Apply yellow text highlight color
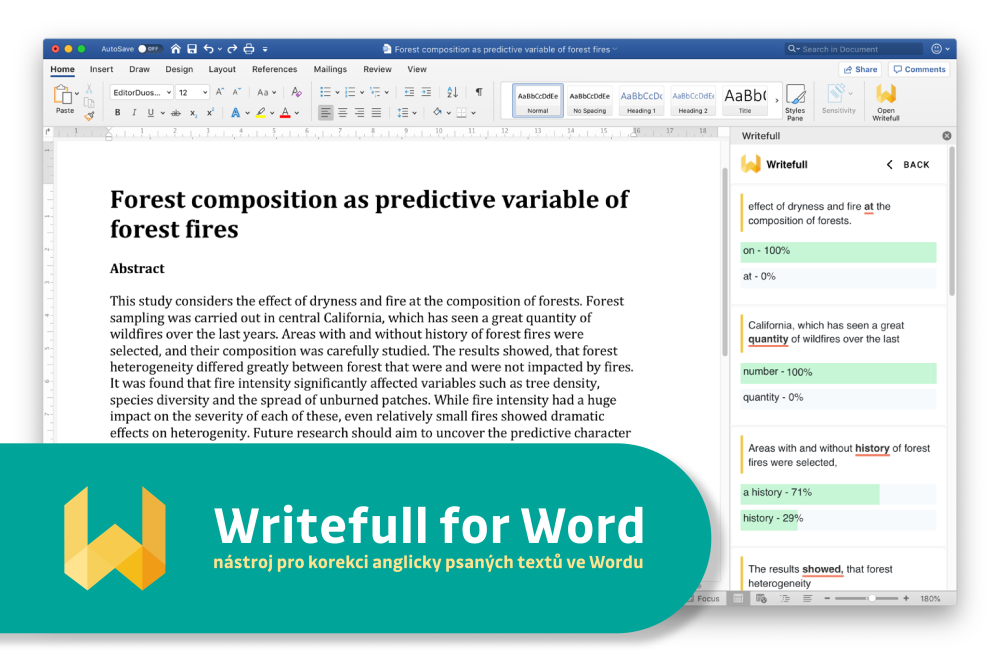1000x667 pixels. click(260, 113)
